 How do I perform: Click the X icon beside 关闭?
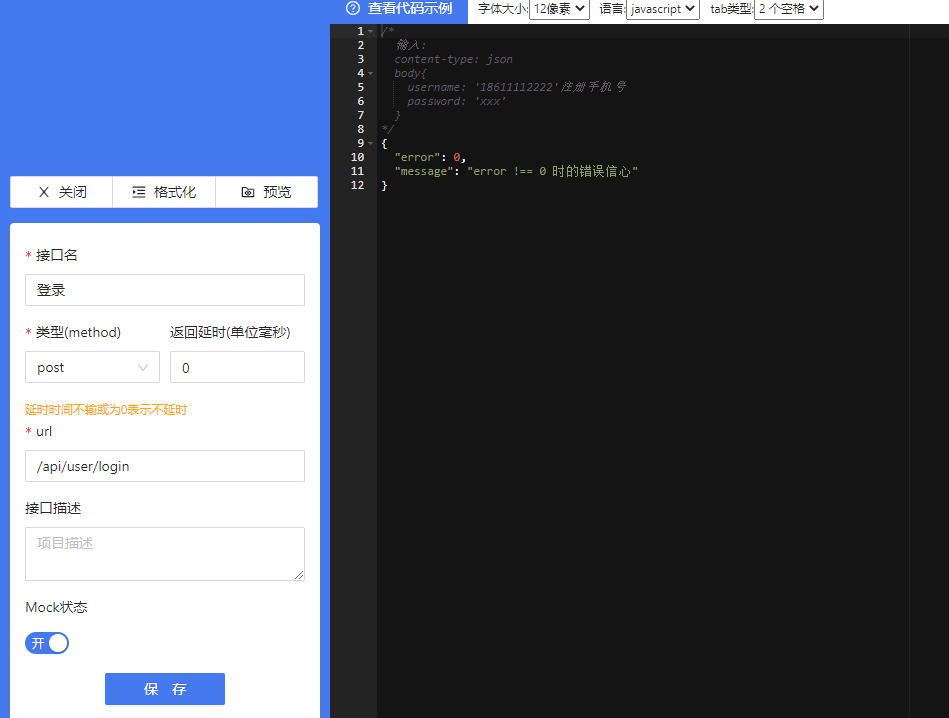coord(44,193)
